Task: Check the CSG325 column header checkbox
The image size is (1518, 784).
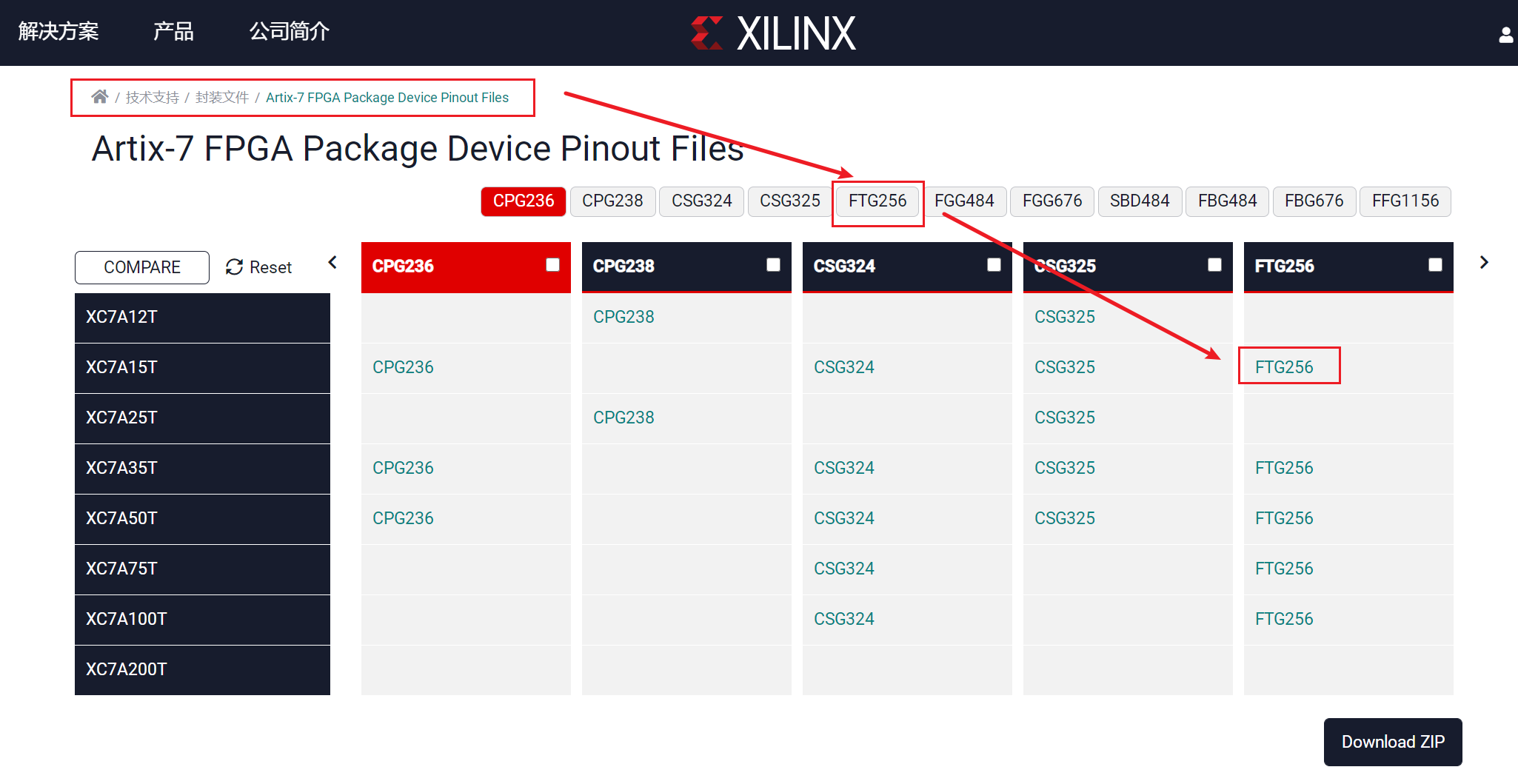Action: 1214,264
